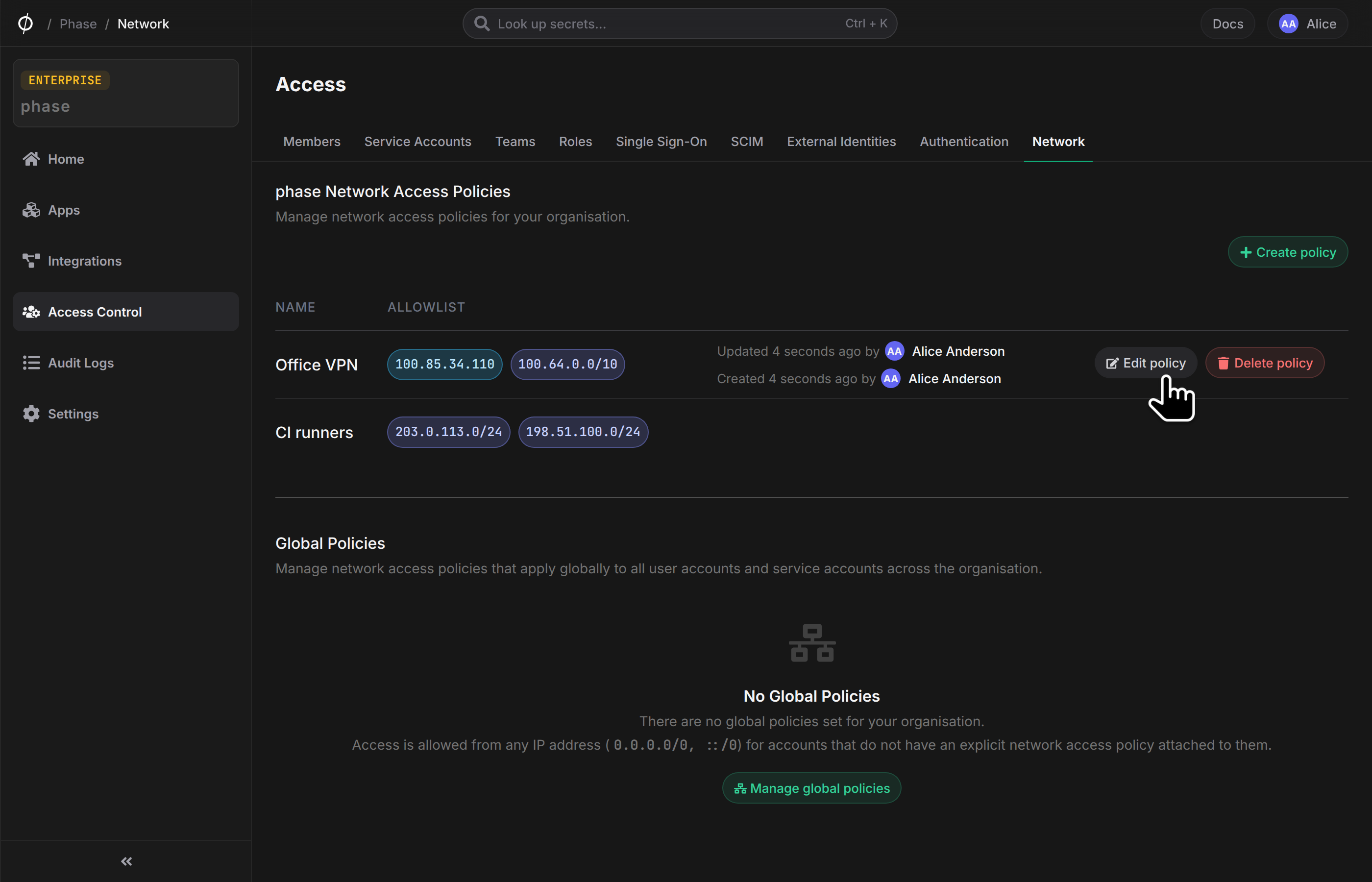The image size is (1372, 882).
Task: Click the 100.64.0.0/10 allowlist chip
Action: [x=567, y=364]
